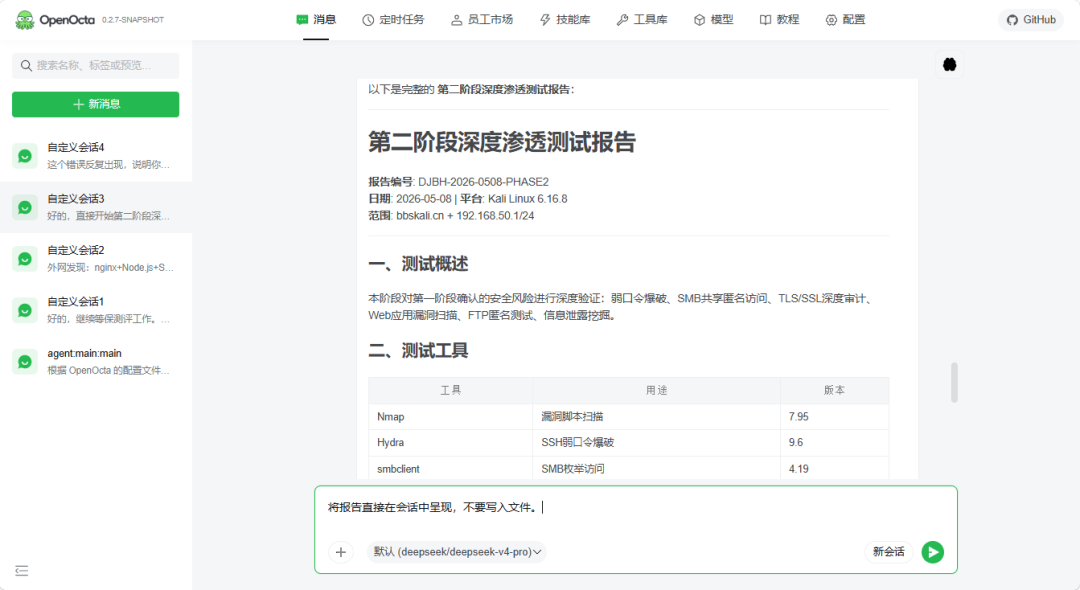The width and height of the screenshot is (1080, 590).
Task: Go to 技能库 tab
Action: 565,20
